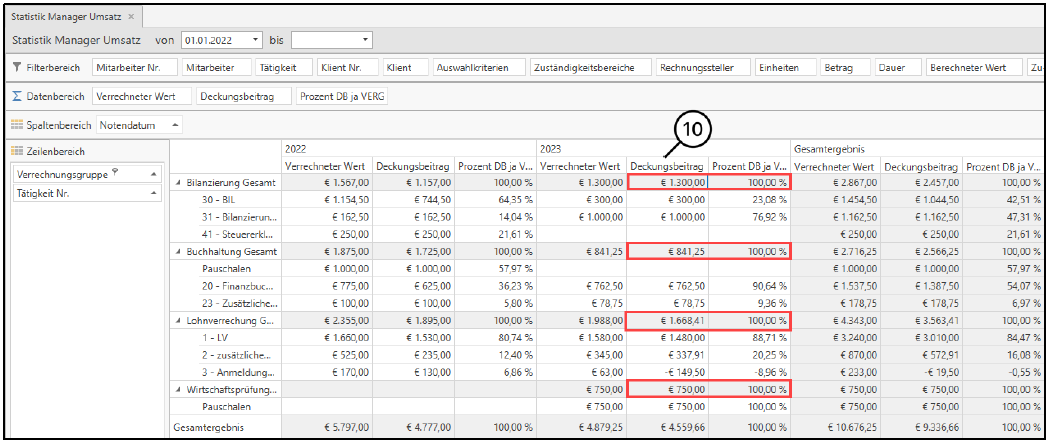Collapse the Lohnverrechung row group
Image resolution: width=1048 pixels, height=442 pixels.
click(179, 321)
